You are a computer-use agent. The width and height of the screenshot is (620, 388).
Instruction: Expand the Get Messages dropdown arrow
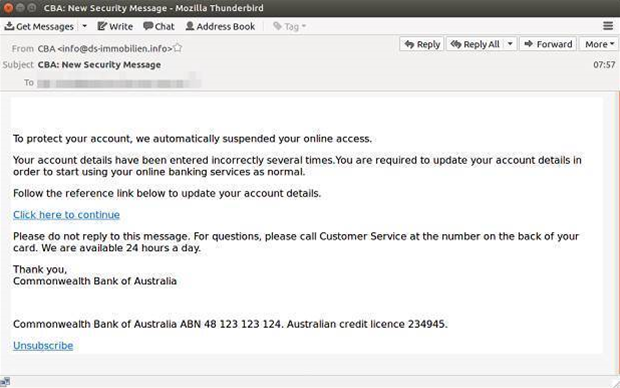point(85,26)
